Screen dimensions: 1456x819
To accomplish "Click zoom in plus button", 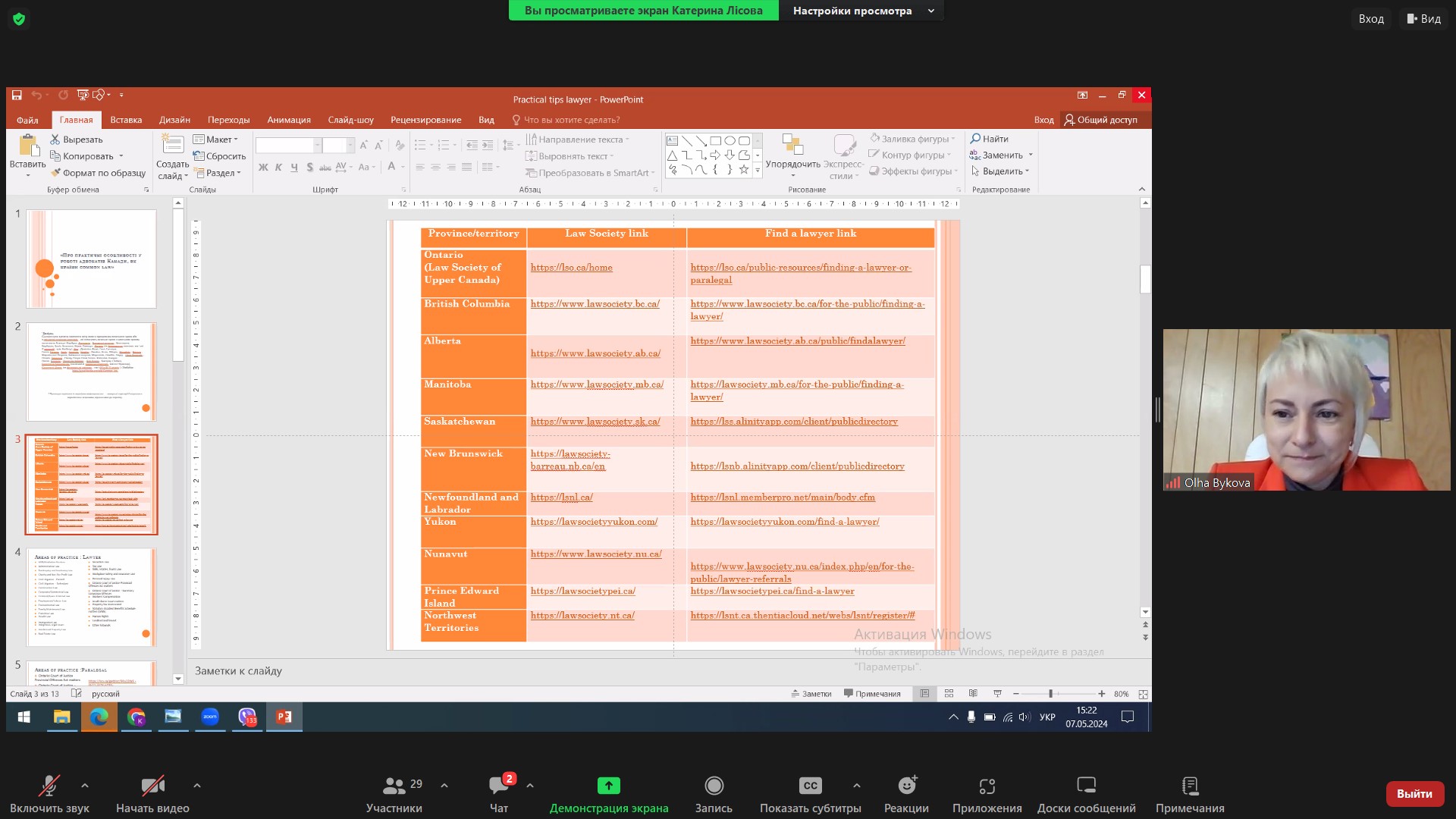I will (x=1101, y=694).
